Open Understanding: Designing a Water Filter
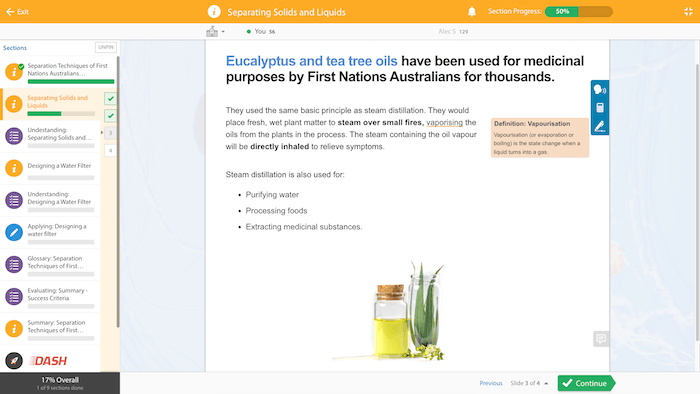 pyautogui.click(x=50, y=200)
